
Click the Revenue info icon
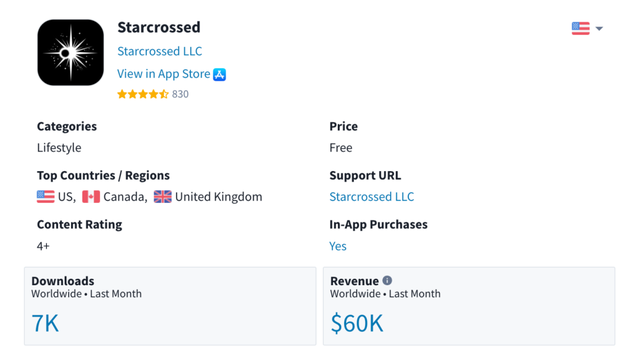click(387, 281)
